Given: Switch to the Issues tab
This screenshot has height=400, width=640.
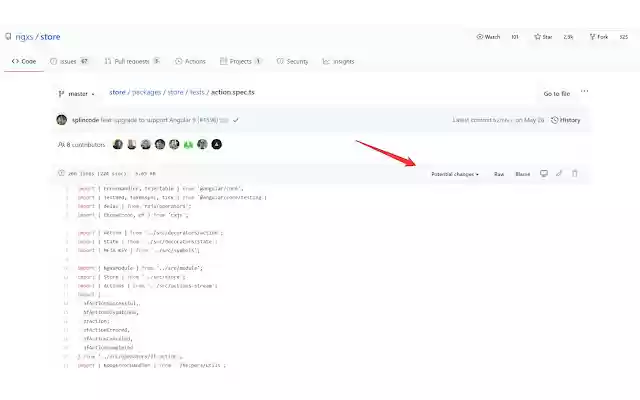Looking at the screenshot, I should 69,61.
